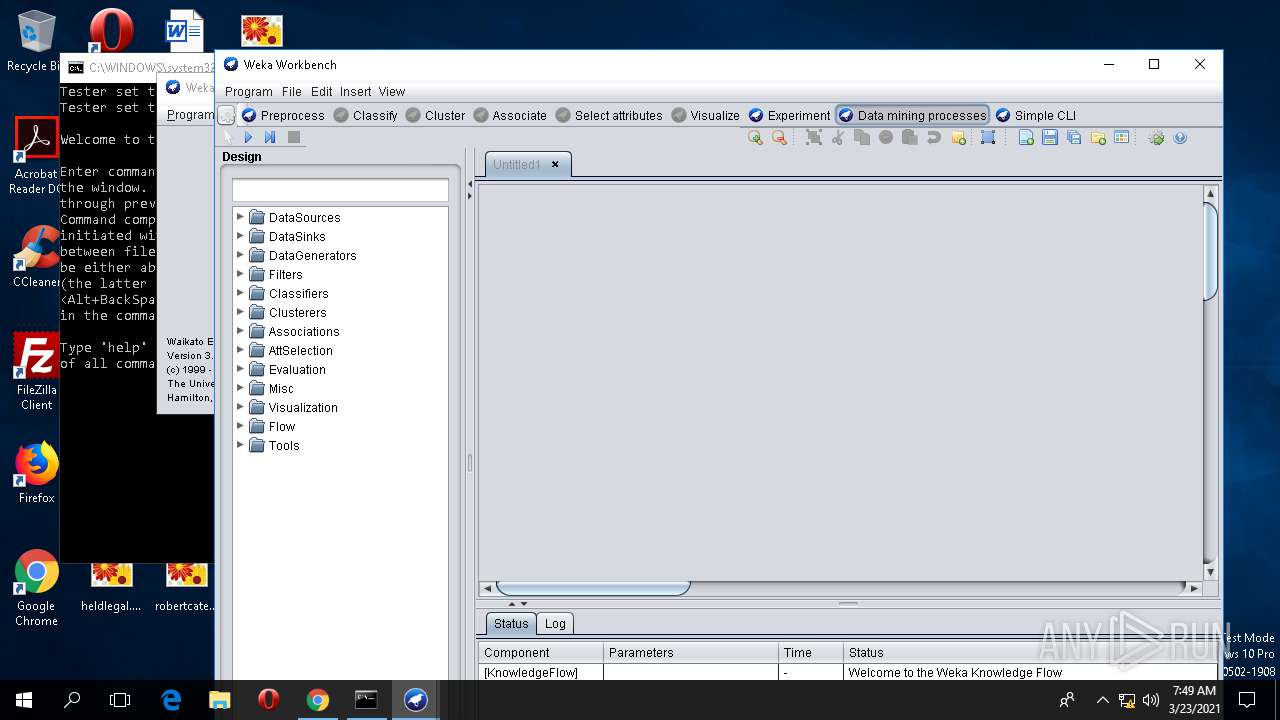This screenshot has width=1280, height=720.
Task: Click the perspective settings puzzle icon
Action: (227, 115)
